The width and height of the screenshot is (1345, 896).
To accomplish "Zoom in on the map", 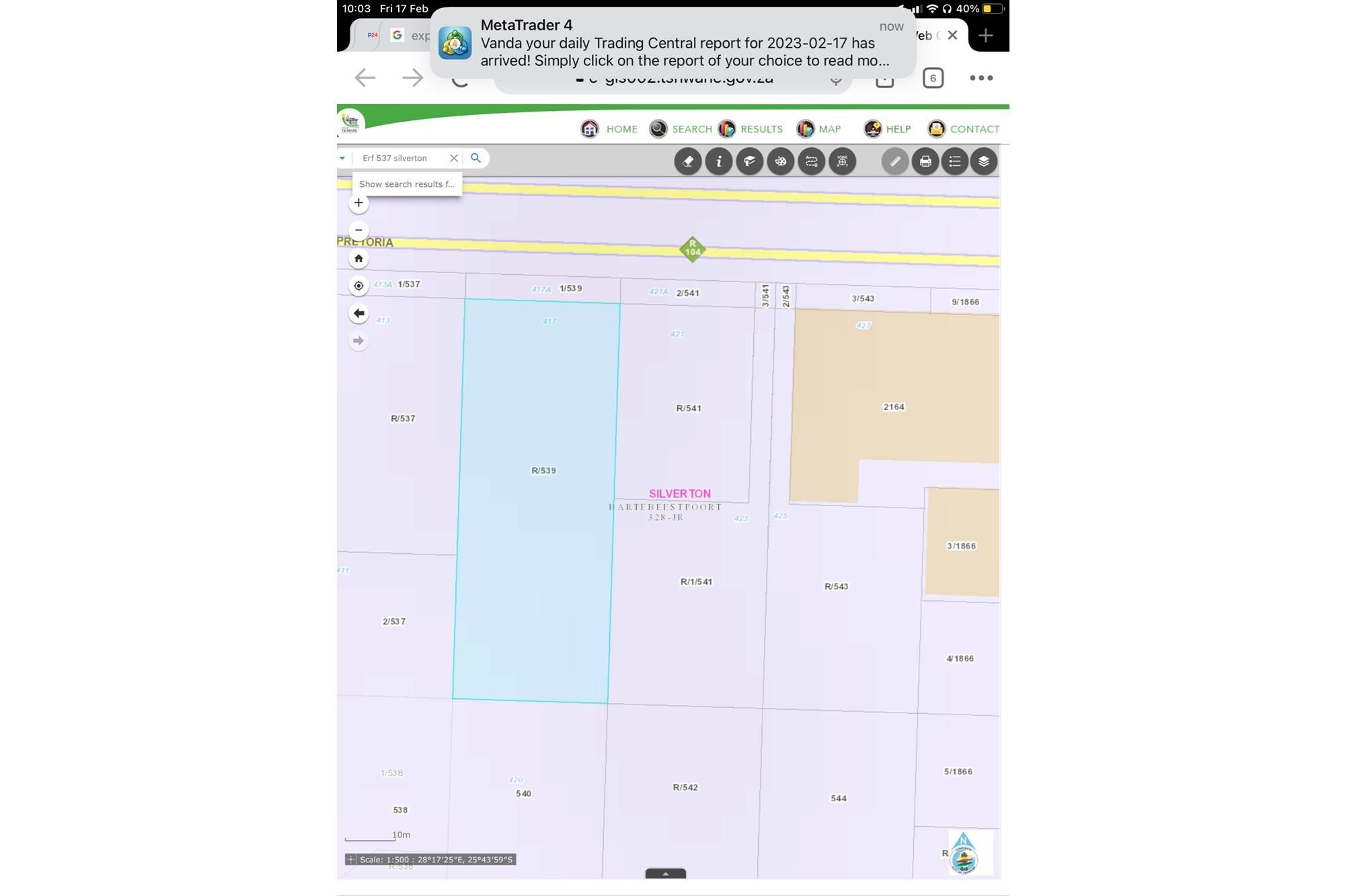I will (x=358, y=203).
